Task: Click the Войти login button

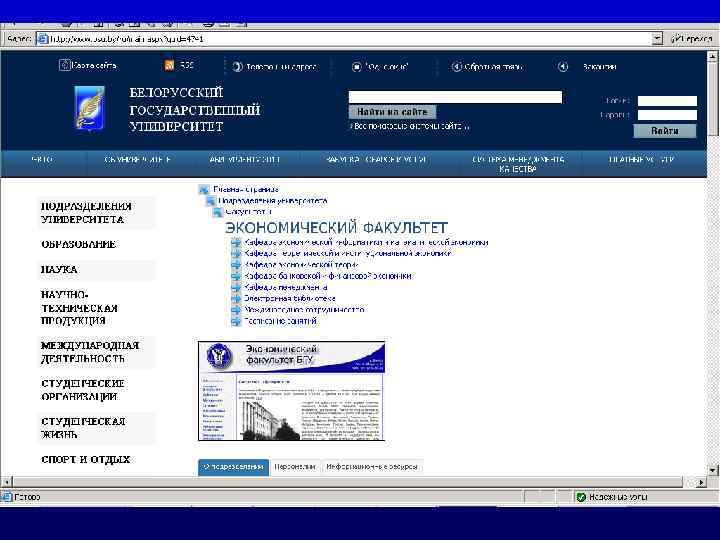Action: coord(664,131)
